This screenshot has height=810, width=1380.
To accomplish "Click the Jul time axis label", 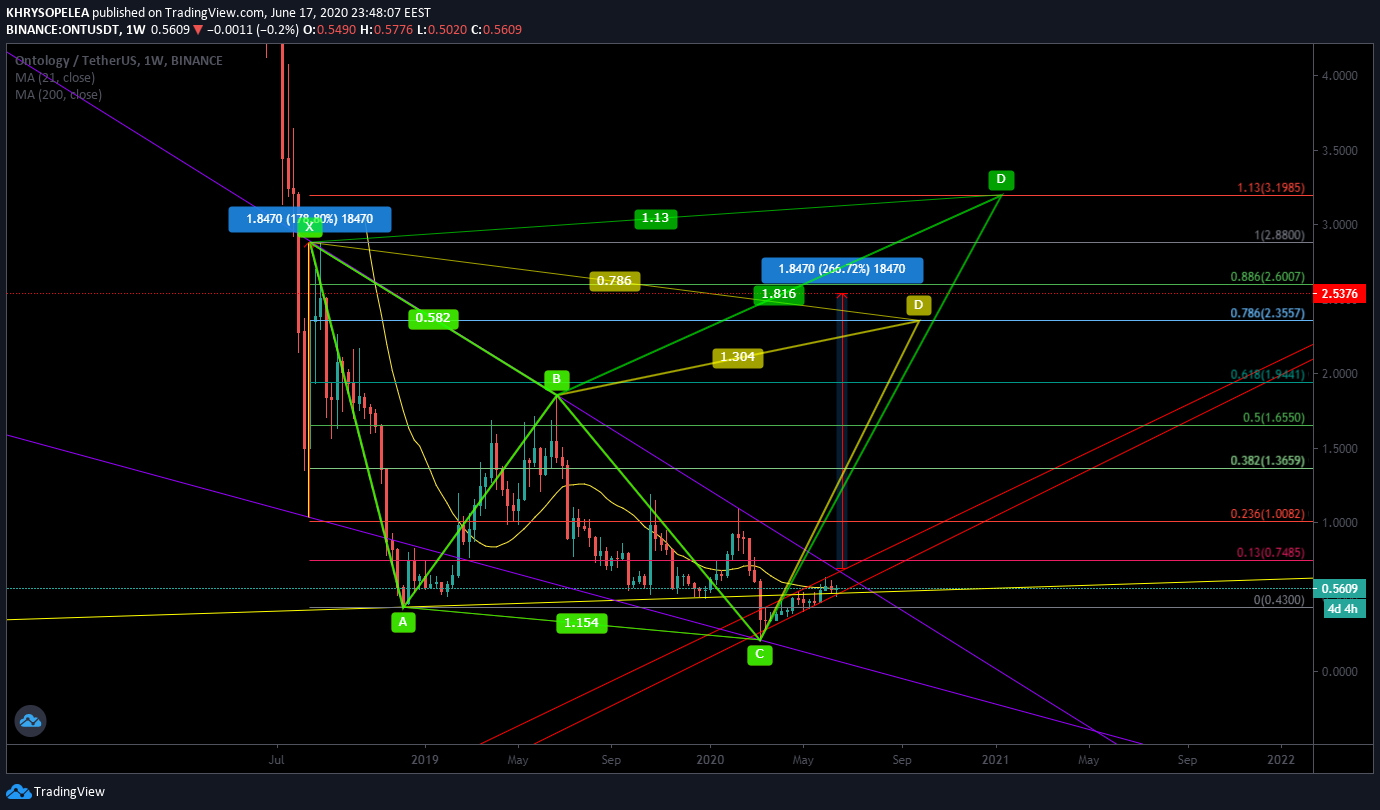I will [277, 760].
